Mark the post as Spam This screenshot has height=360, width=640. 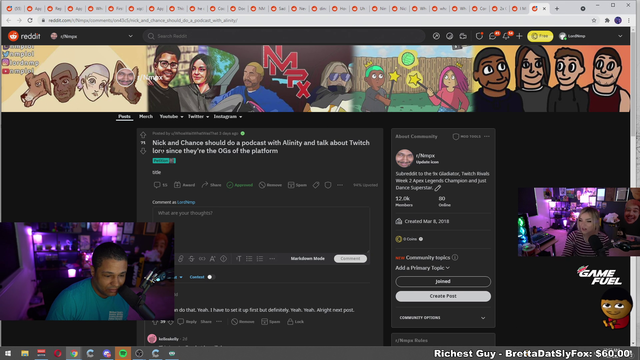pos(297,185)
